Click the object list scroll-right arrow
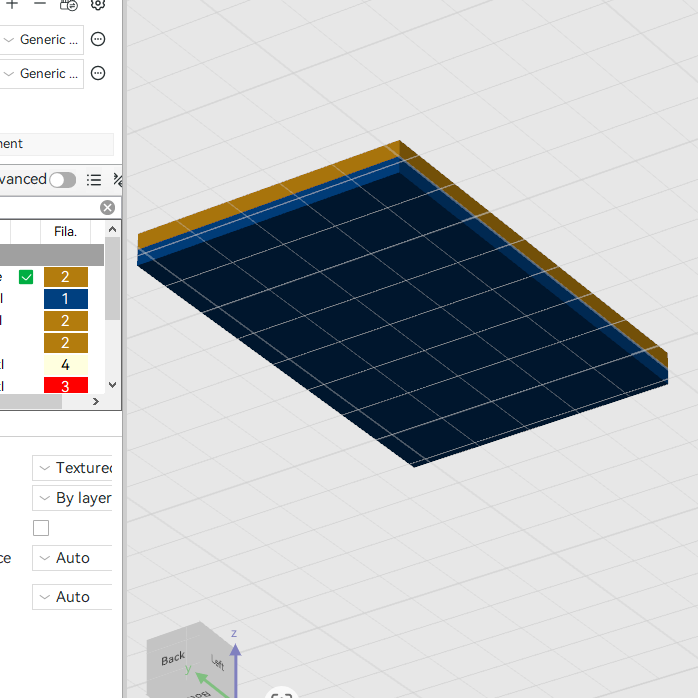The image size is (698, 698). 95,402
